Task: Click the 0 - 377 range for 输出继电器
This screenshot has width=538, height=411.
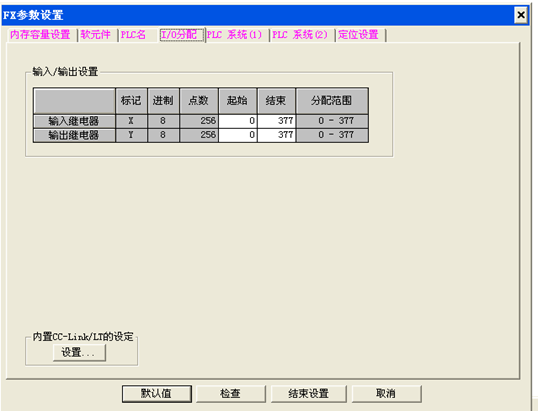Action: pyautogui.click(x=332, y=135)
